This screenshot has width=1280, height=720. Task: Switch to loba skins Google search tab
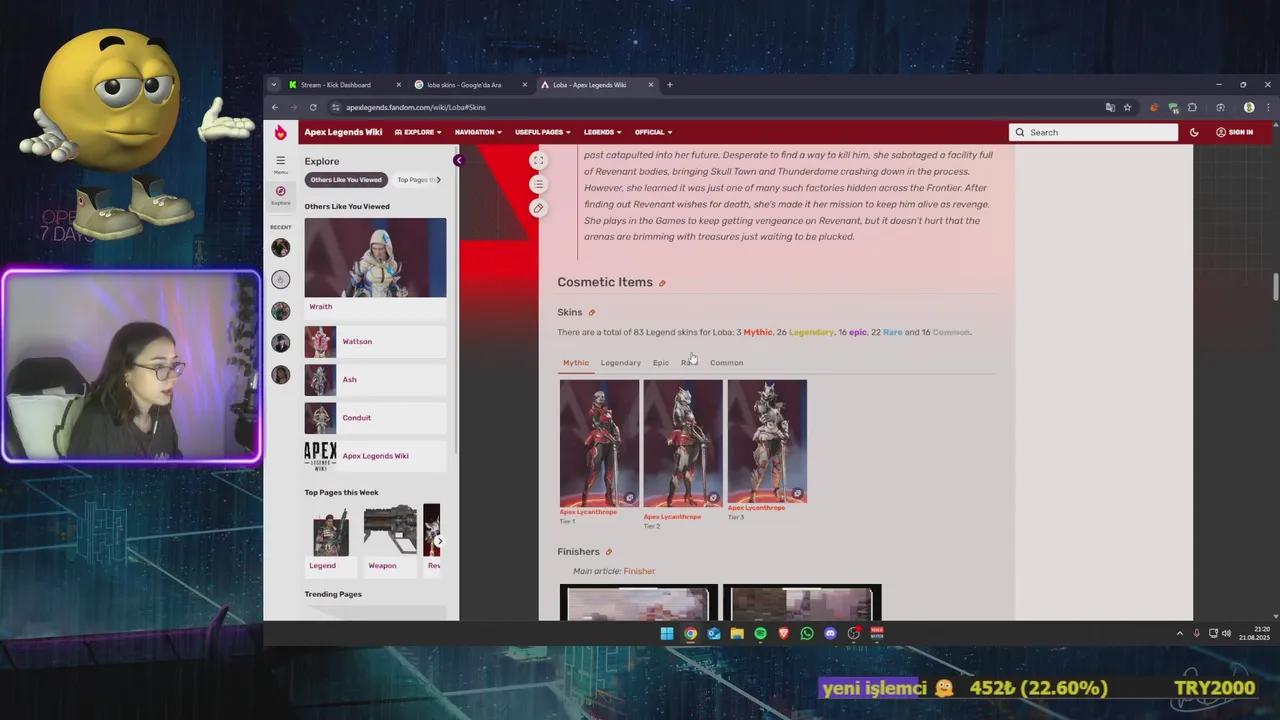coord(470,85)
